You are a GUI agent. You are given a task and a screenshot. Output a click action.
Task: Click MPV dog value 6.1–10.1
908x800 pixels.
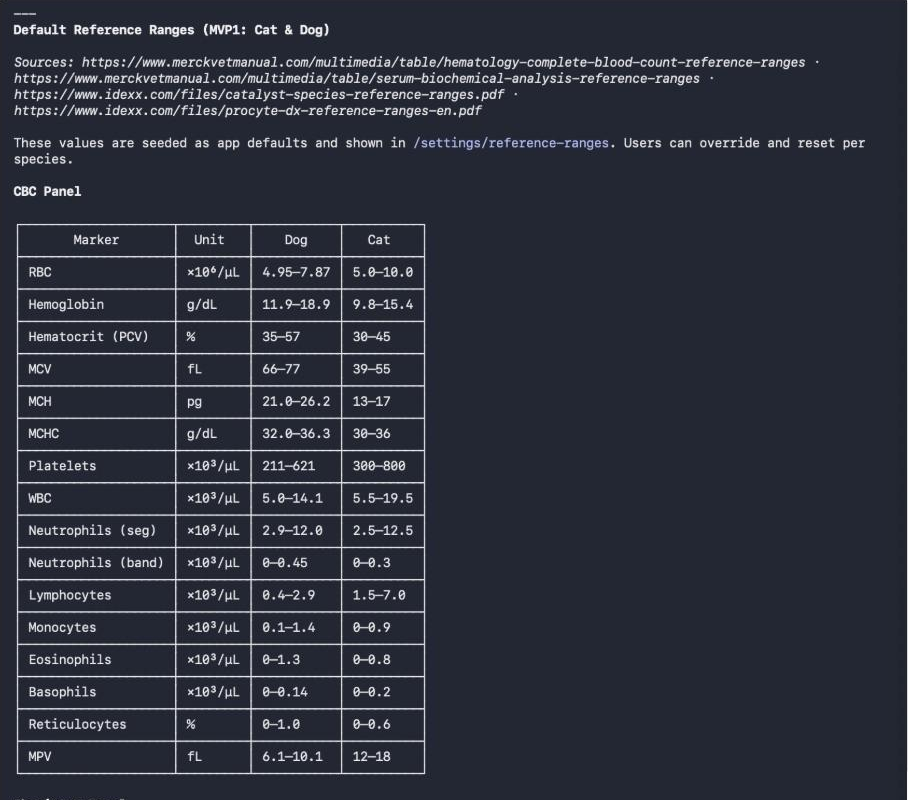pos(292,757)
